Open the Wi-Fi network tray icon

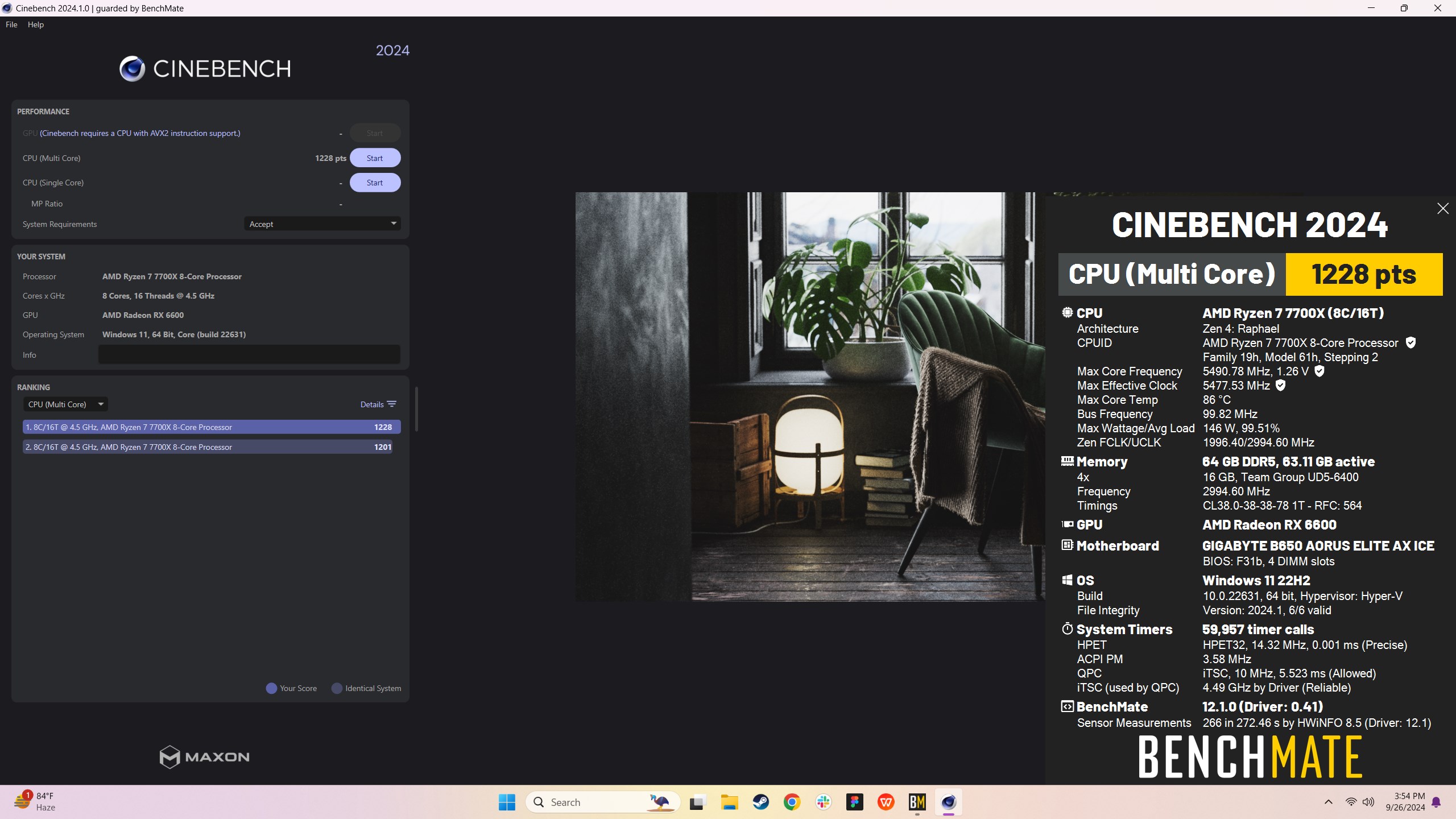coord(1351,802)
